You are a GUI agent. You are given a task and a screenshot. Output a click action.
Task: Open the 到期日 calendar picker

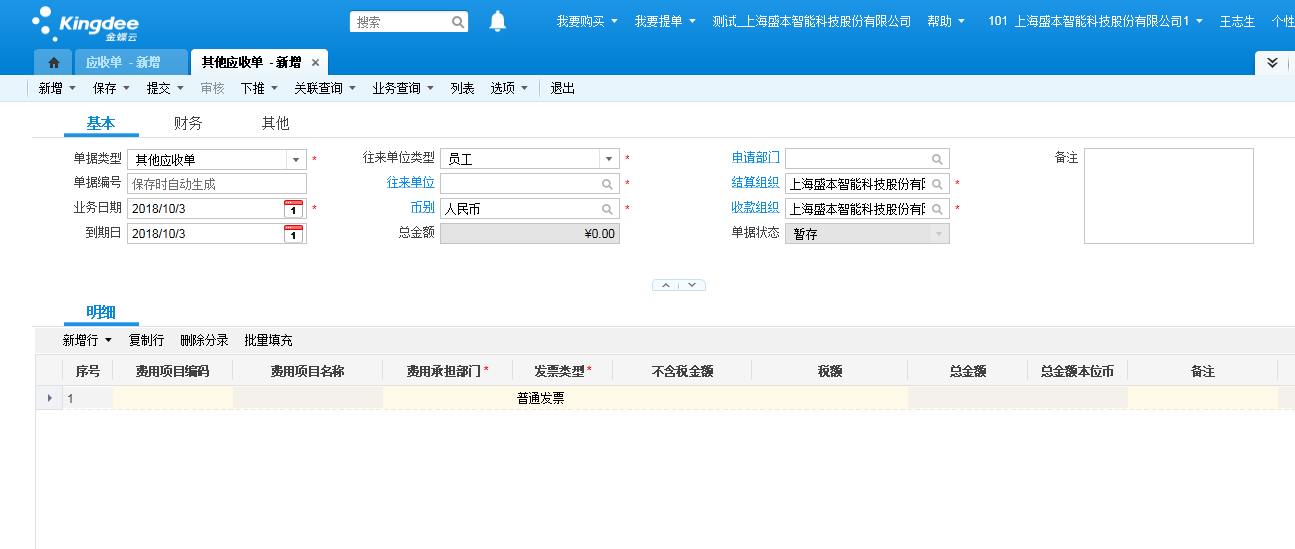point(293,234)
